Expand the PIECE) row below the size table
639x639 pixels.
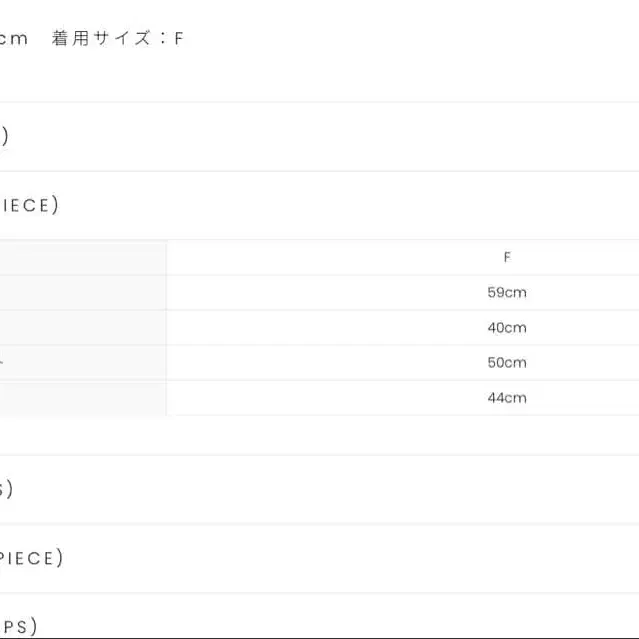[32, 558]
